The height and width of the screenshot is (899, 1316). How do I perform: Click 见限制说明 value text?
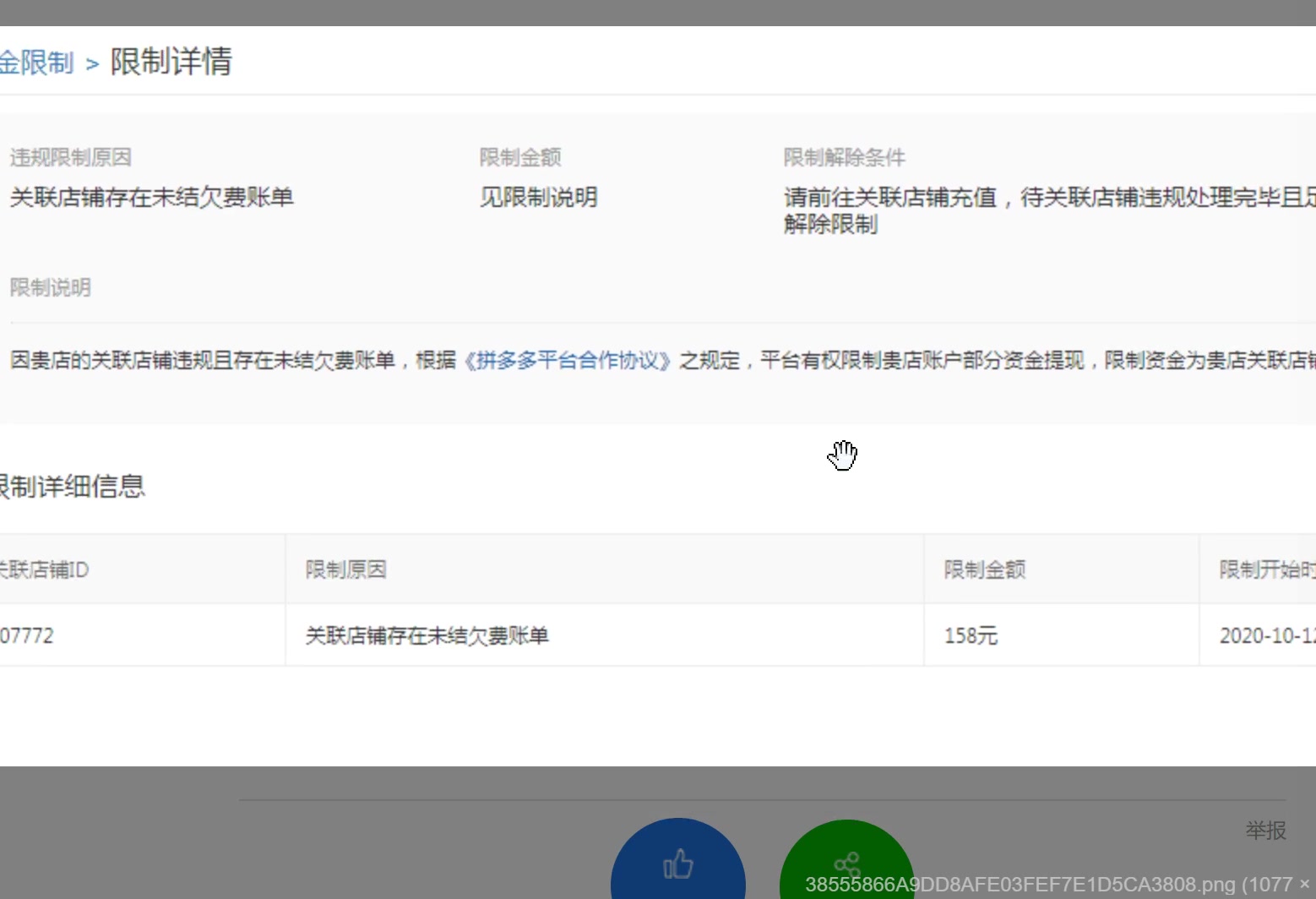pyautogui.click(x=539, y=198)
